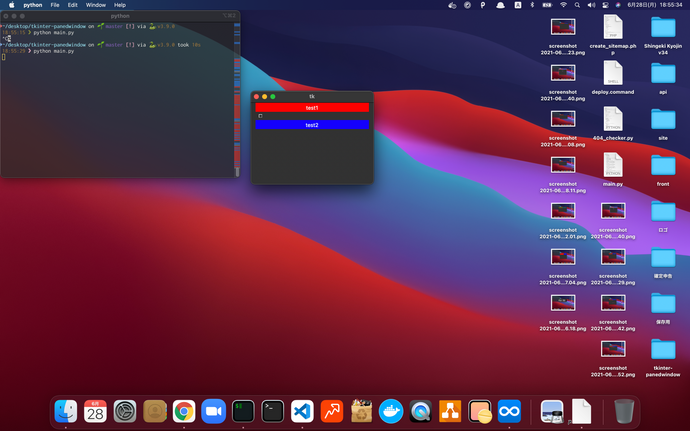Select 404_checker.py file on desktop

pos(613,118)
